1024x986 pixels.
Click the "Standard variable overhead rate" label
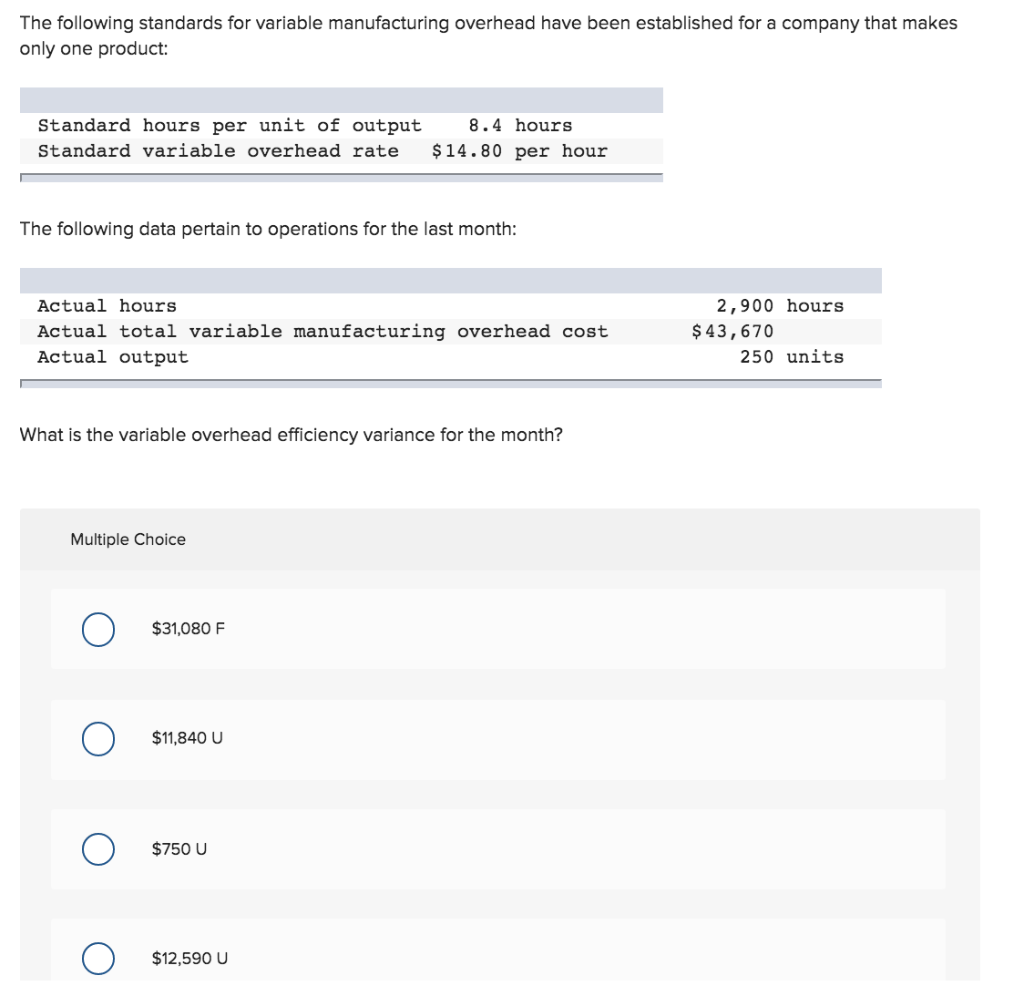point(218,151)
